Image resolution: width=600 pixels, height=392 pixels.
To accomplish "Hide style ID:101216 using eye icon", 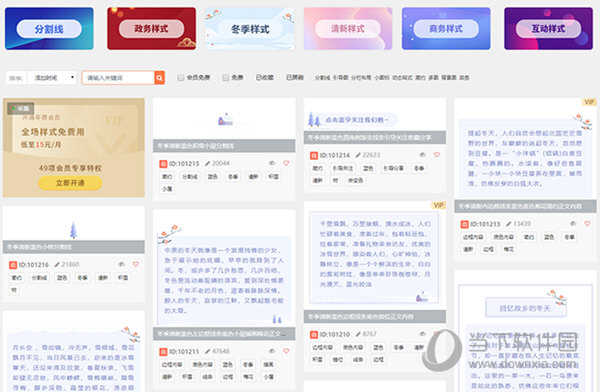I will tap(122, 264).
